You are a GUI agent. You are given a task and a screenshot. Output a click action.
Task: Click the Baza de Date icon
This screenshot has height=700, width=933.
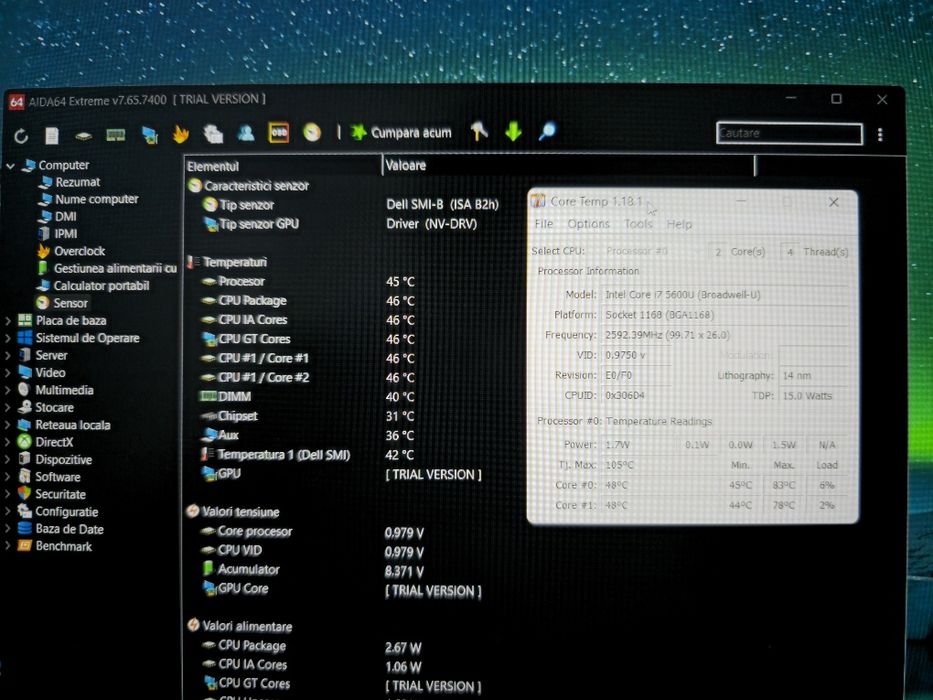tap(24, 529)
